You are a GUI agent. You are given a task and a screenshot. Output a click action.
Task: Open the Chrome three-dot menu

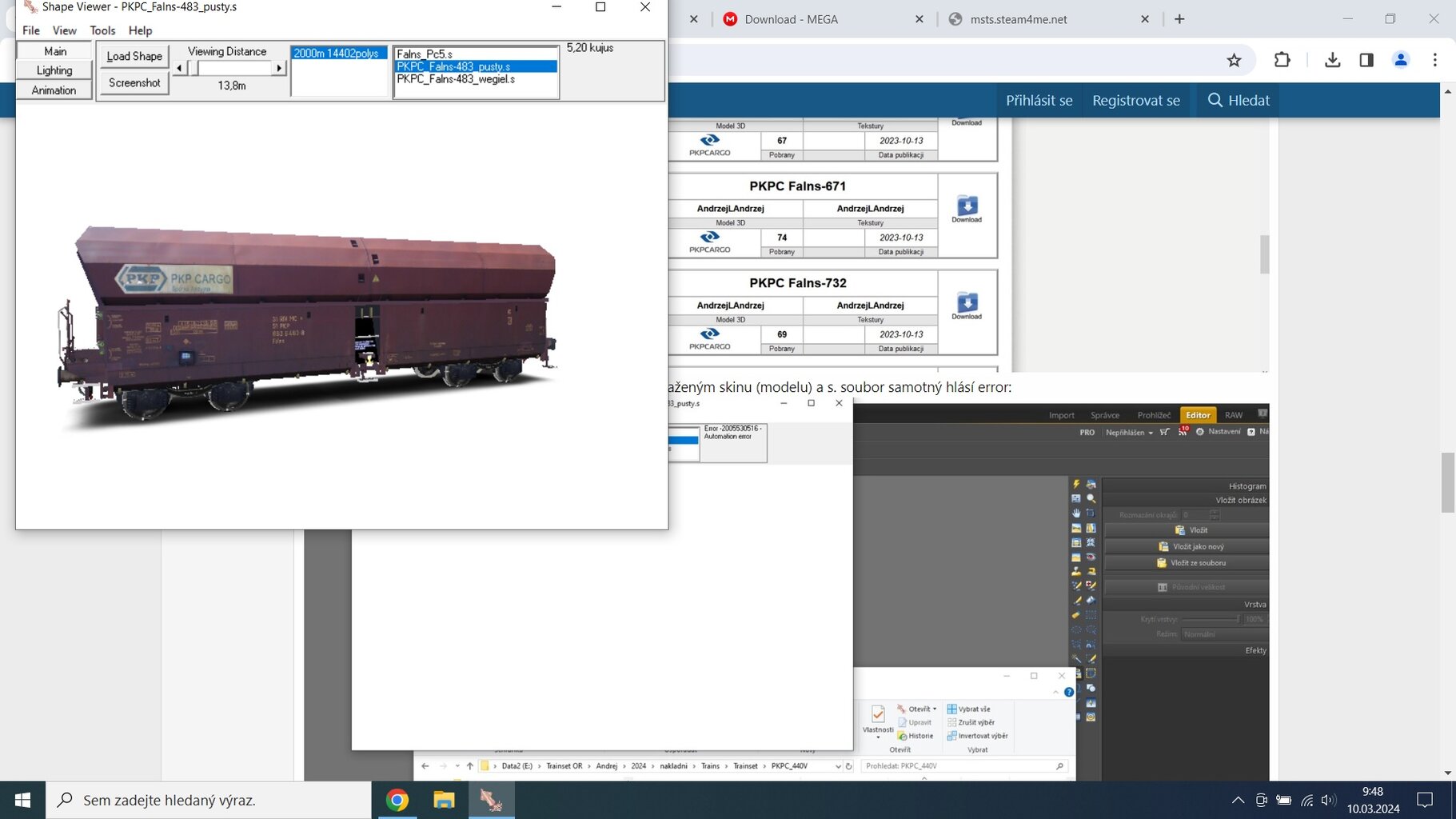[1434, 60]
